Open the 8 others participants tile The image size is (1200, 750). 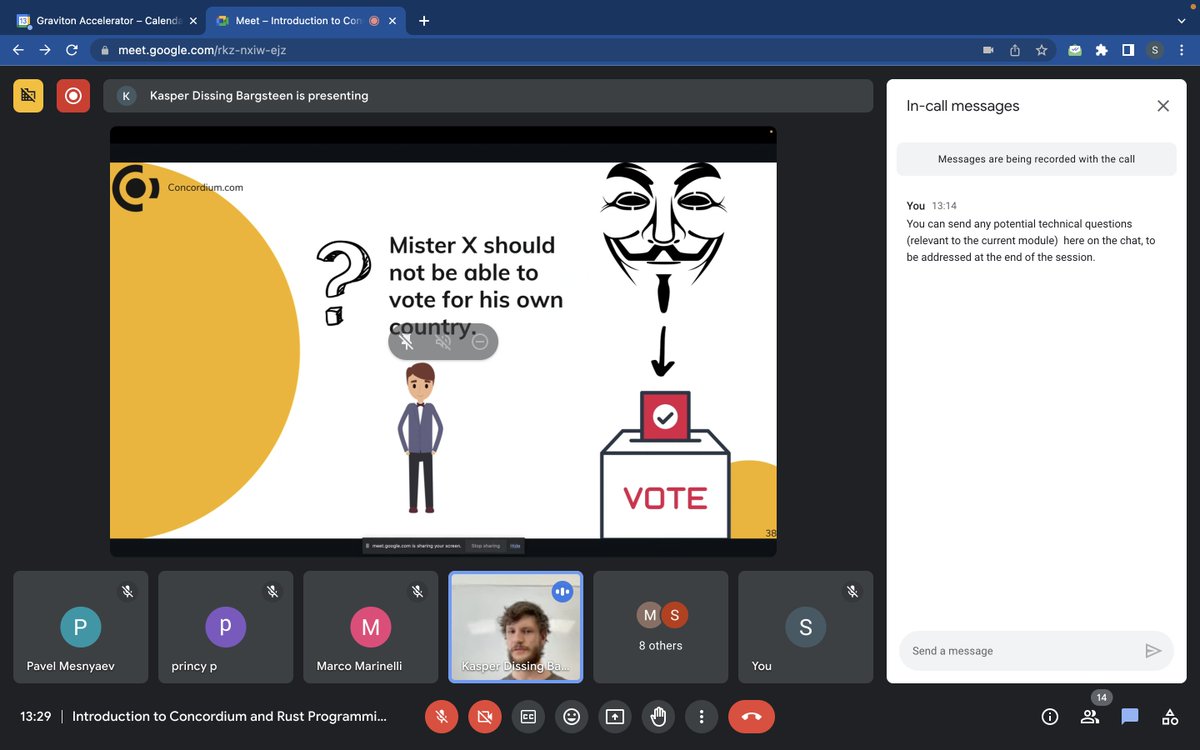pyautogui.click(x=661, y=627)
